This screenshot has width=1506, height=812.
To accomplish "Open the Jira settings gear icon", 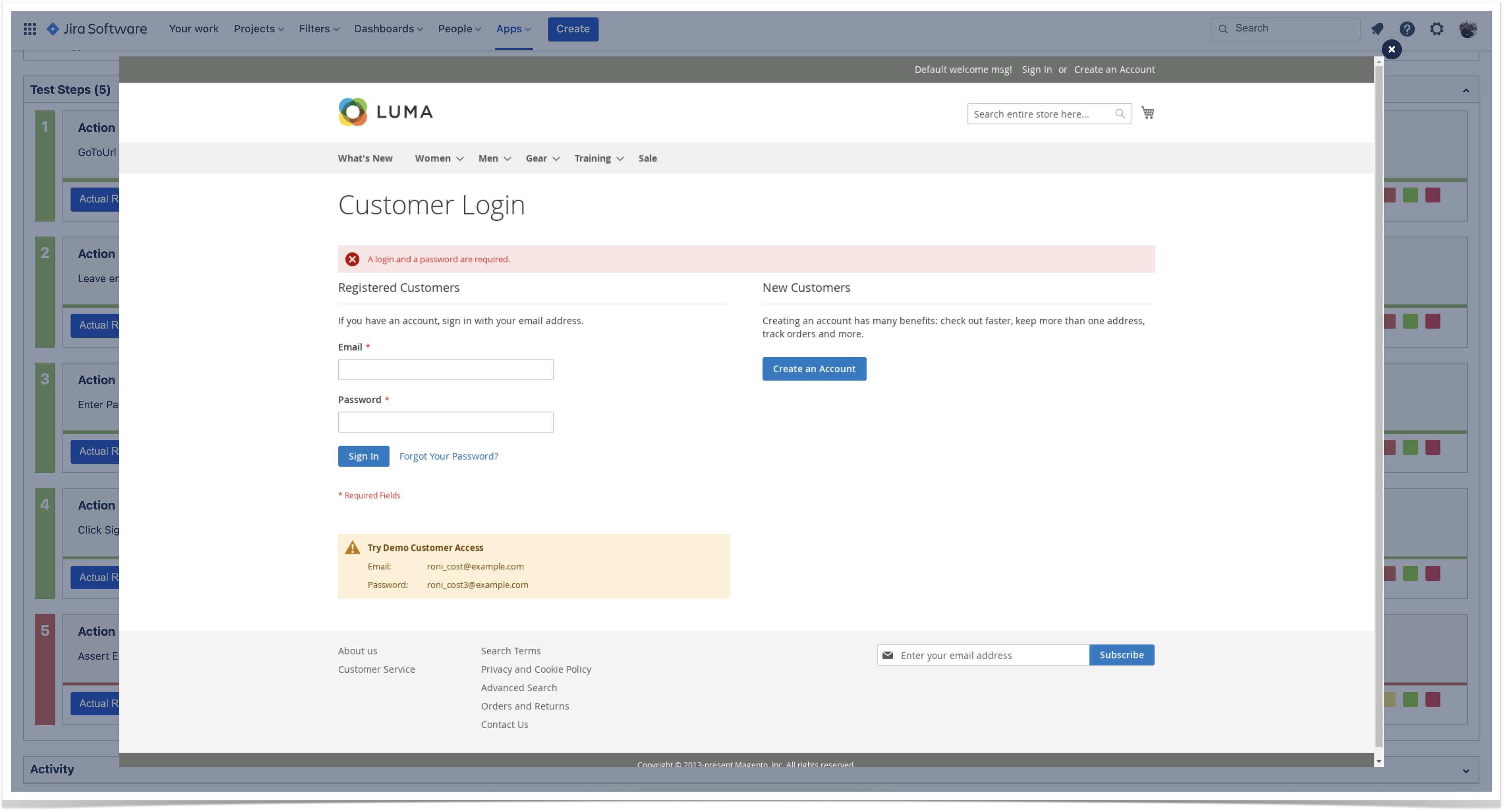I will pyautogui.click(x=1436, y=29).
